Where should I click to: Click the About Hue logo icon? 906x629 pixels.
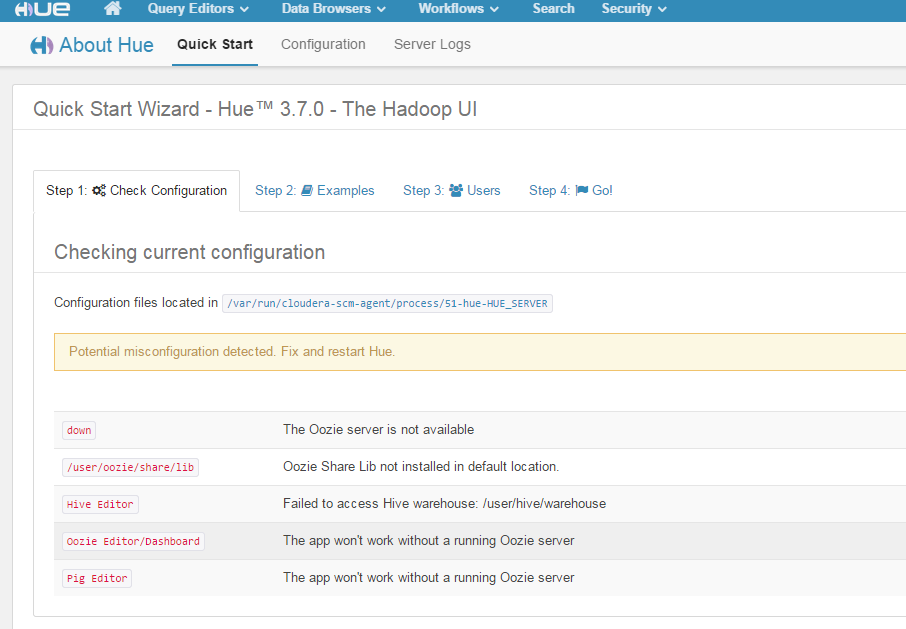(x=42, y=45)
